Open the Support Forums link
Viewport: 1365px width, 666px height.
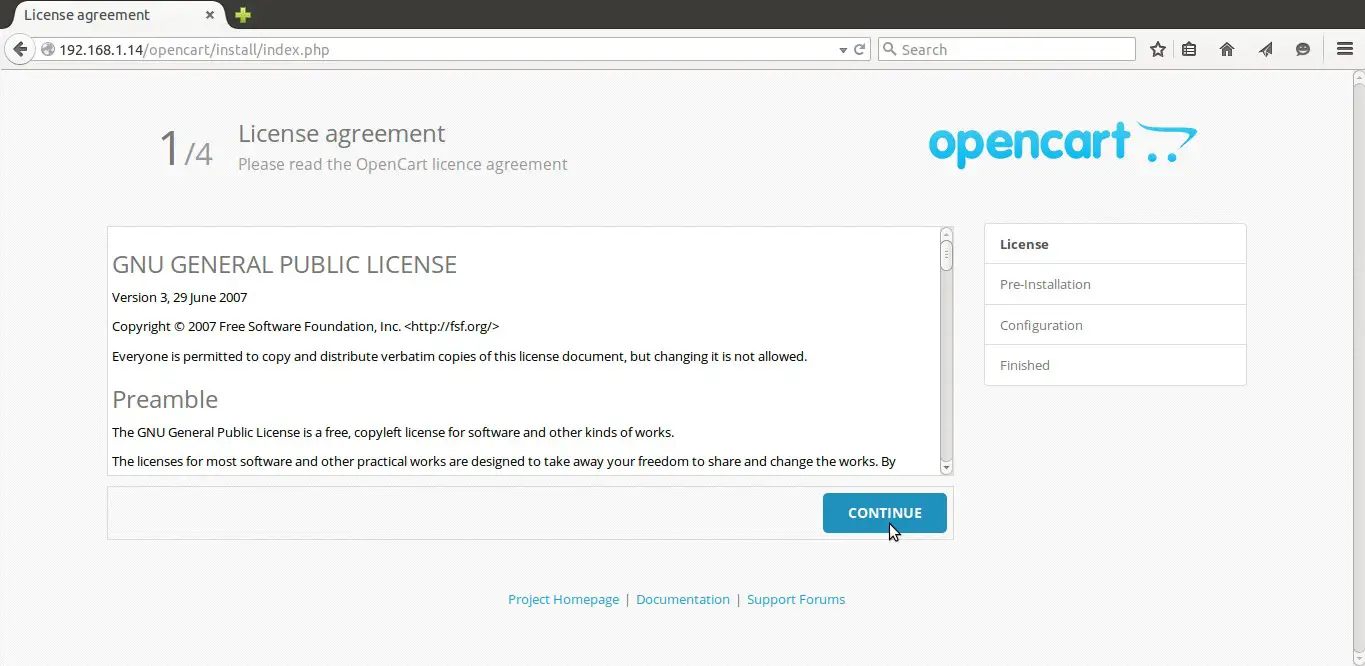click(x=796, y=599)
